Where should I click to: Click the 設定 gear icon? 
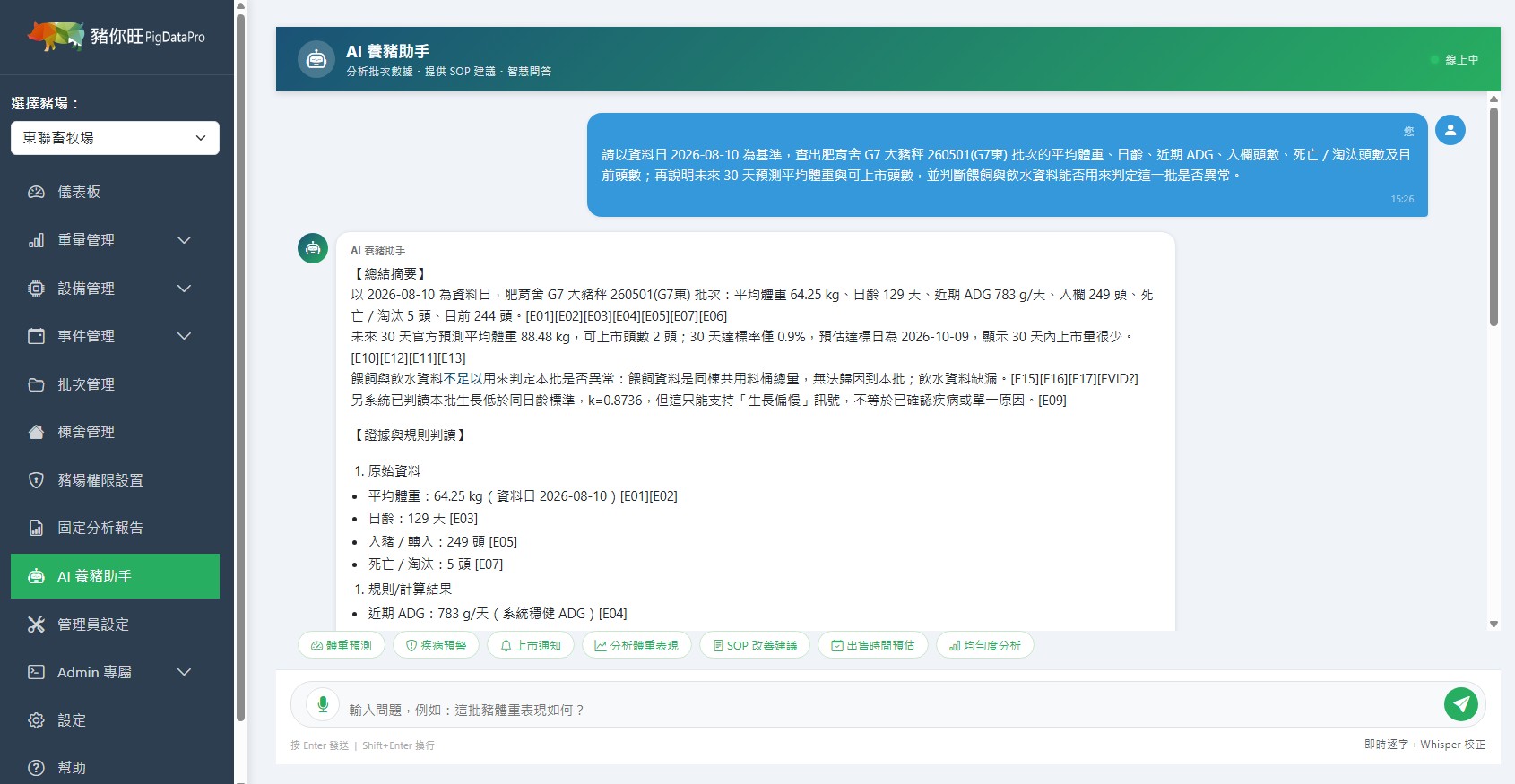(x=36, y=720)
